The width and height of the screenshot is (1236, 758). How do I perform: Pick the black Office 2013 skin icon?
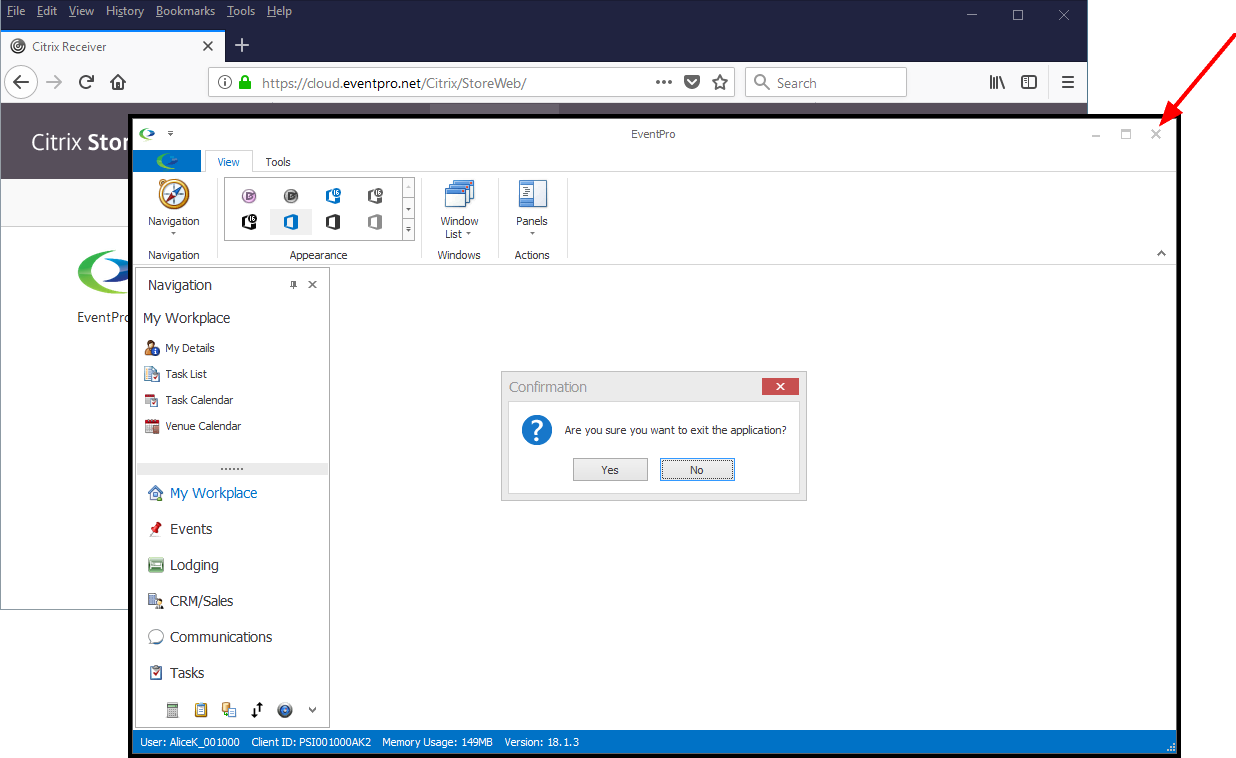click(x=333, y=222)
